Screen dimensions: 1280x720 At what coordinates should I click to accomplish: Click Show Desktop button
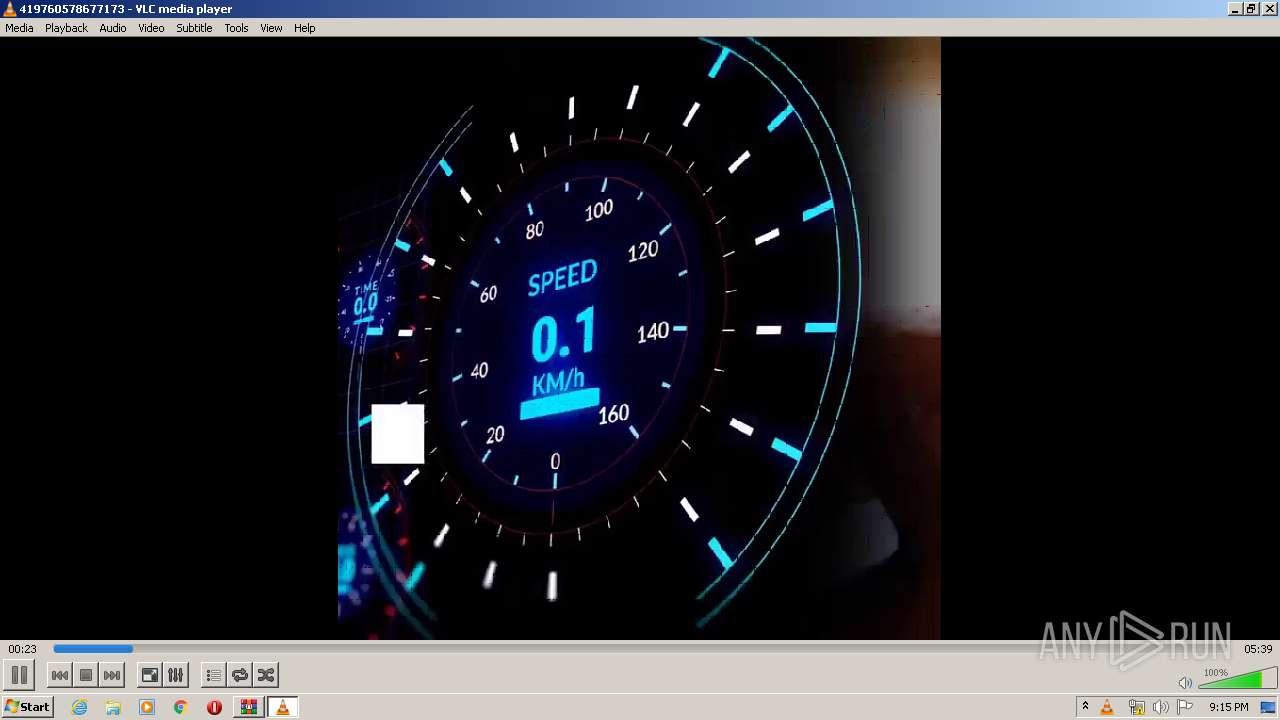[1269, 707]
